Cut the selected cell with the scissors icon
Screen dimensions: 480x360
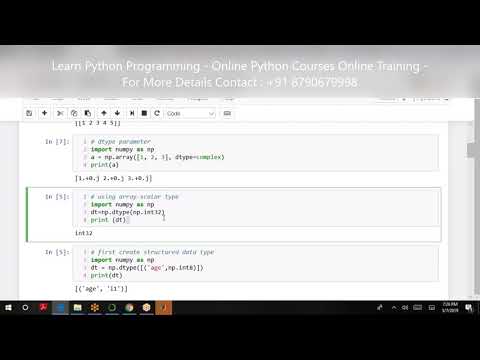click(60, 113)
